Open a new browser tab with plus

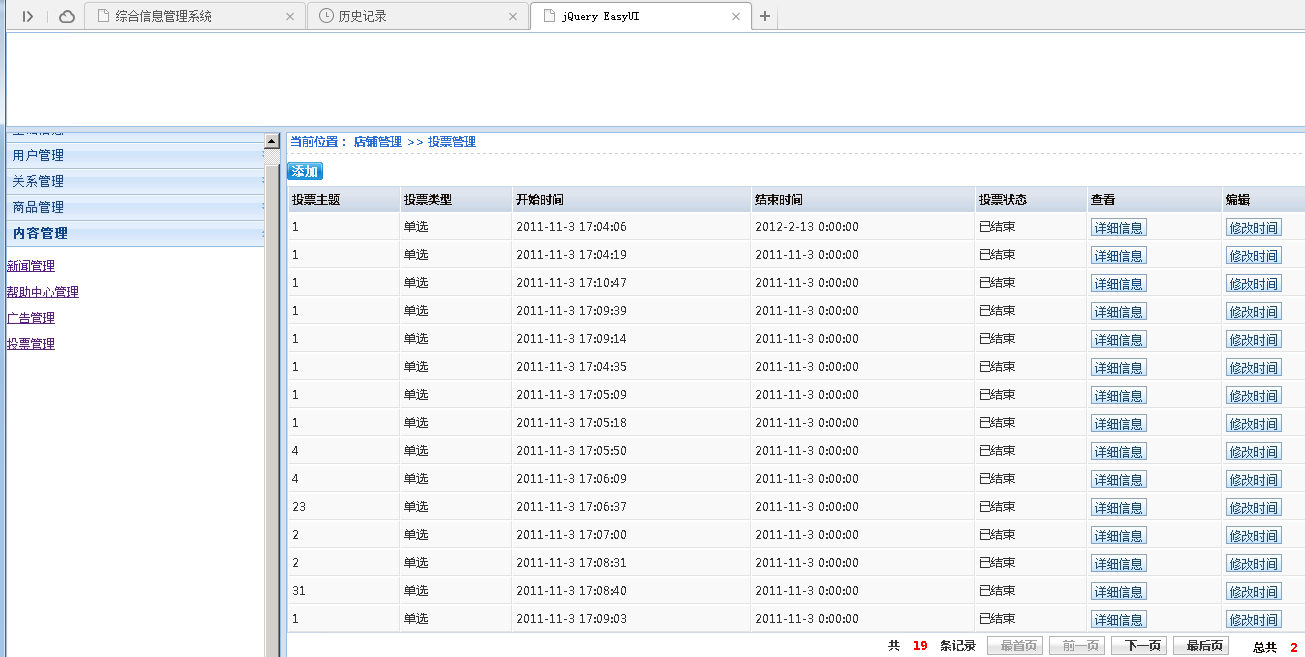click(765, 16)
